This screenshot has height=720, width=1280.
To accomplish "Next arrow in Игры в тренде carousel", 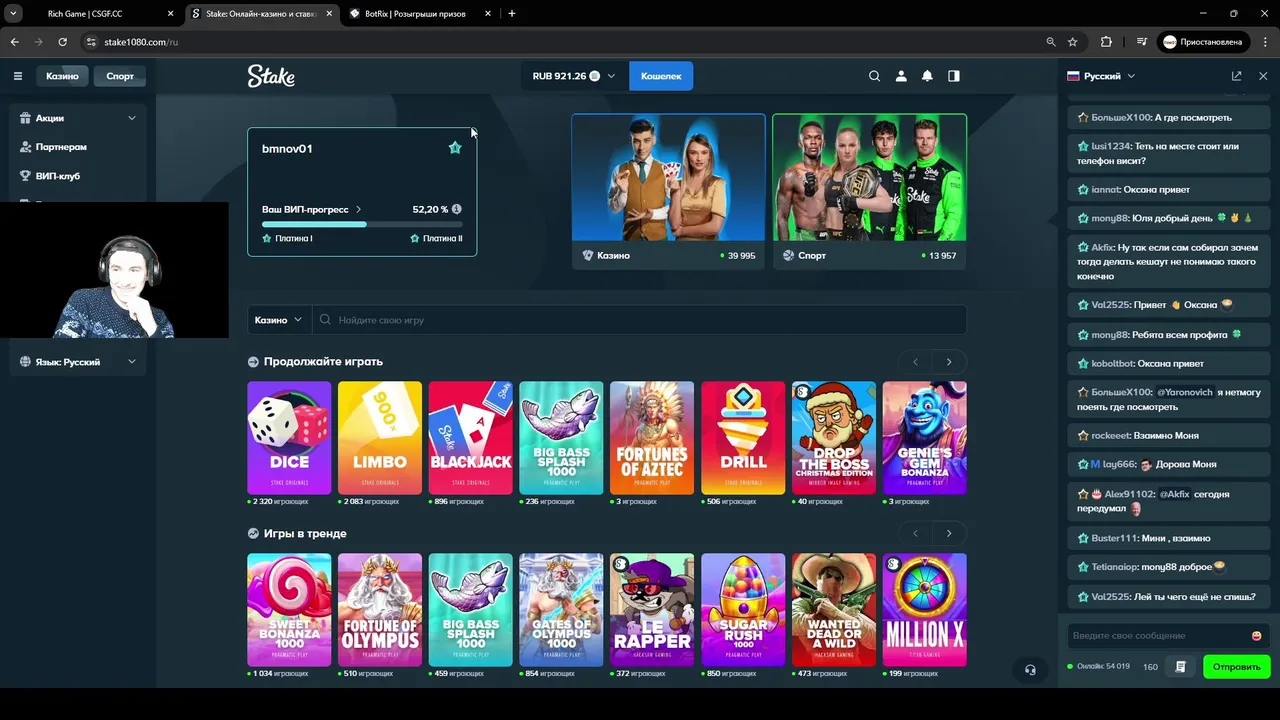I will (x=949, y=534).
